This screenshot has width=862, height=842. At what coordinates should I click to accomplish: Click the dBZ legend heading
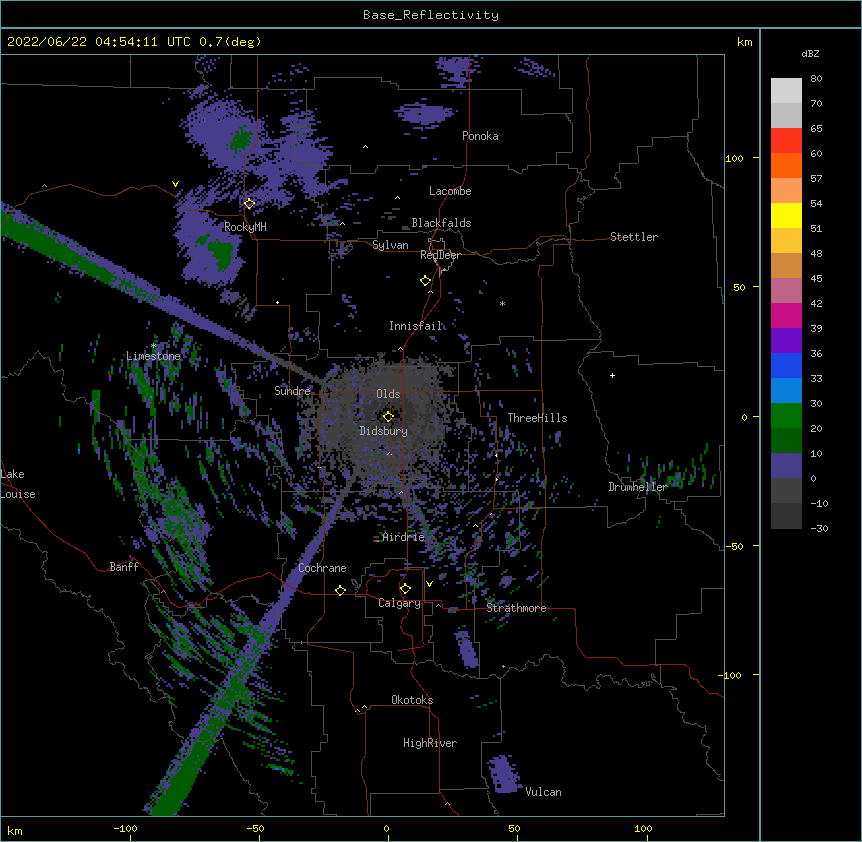click(810, 54)
